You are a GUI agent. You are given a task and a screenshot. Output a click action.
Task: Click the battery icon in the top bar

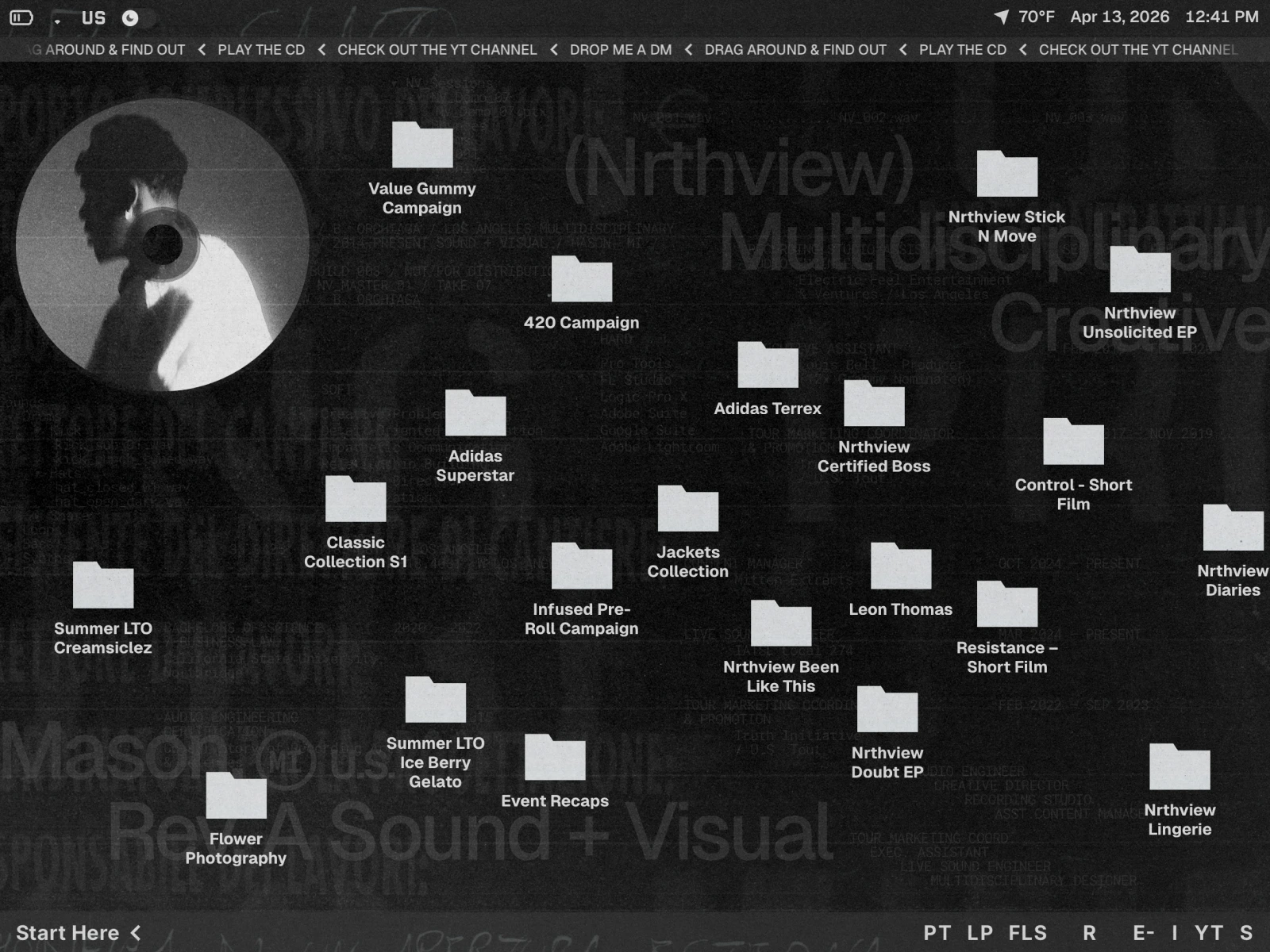(21, 17)
